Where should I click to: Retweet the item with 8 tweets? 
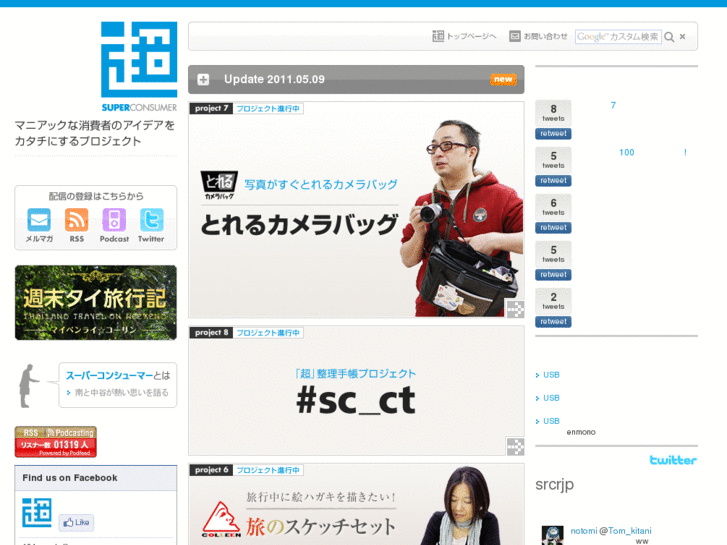pos(553,134)
